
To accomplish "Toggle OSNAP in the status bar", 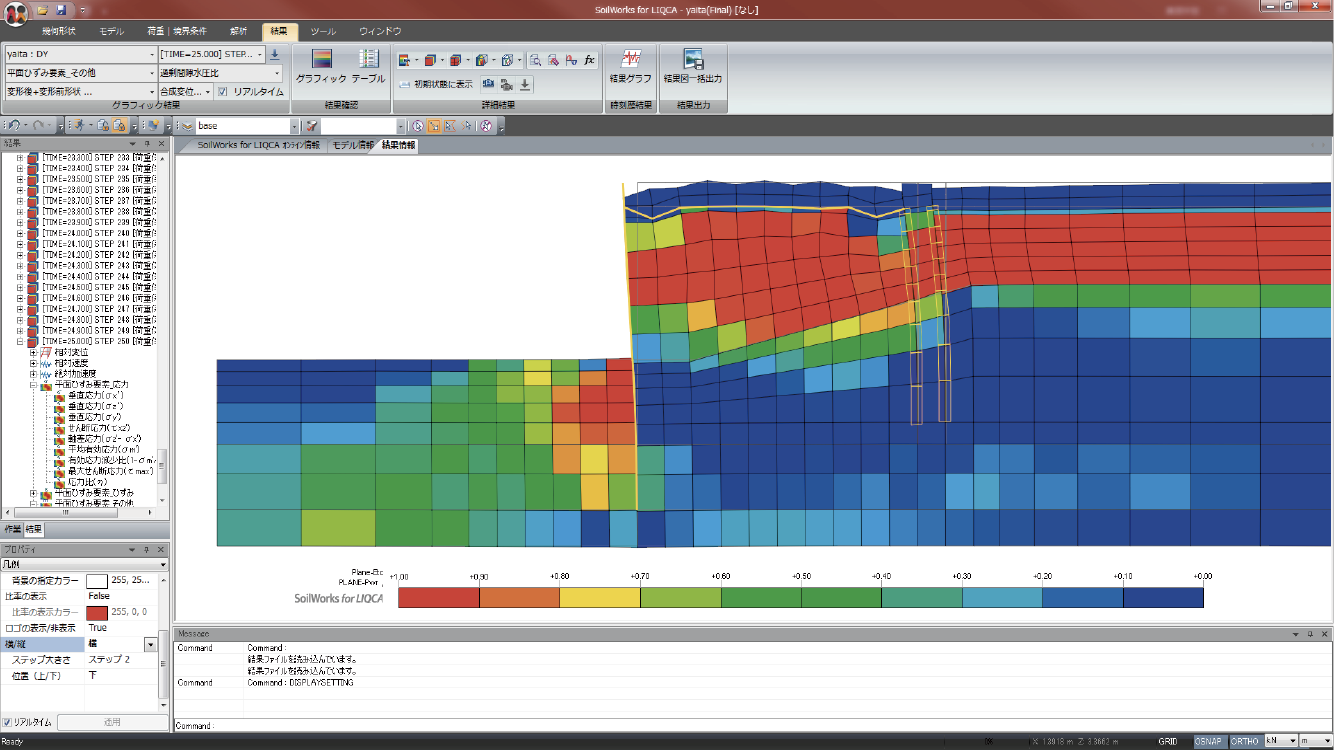I will coord(1209,741).
